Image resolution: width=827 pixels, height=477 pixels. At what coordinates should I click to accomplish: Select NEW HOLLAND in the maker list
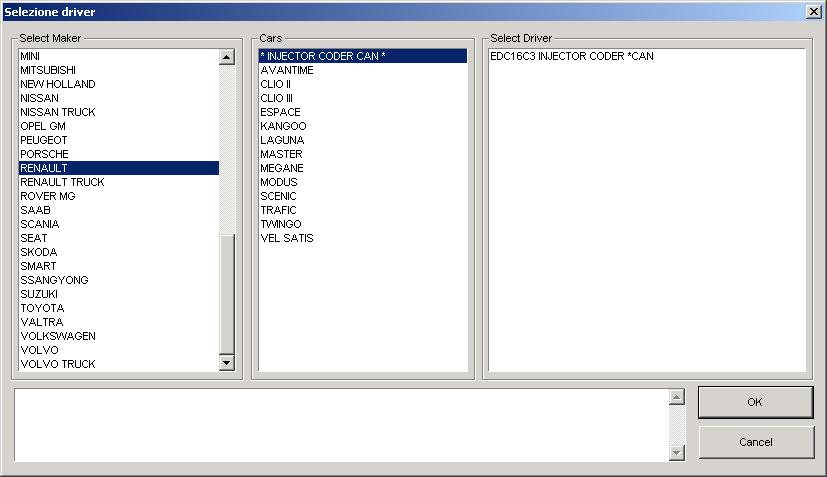[119, 84]
